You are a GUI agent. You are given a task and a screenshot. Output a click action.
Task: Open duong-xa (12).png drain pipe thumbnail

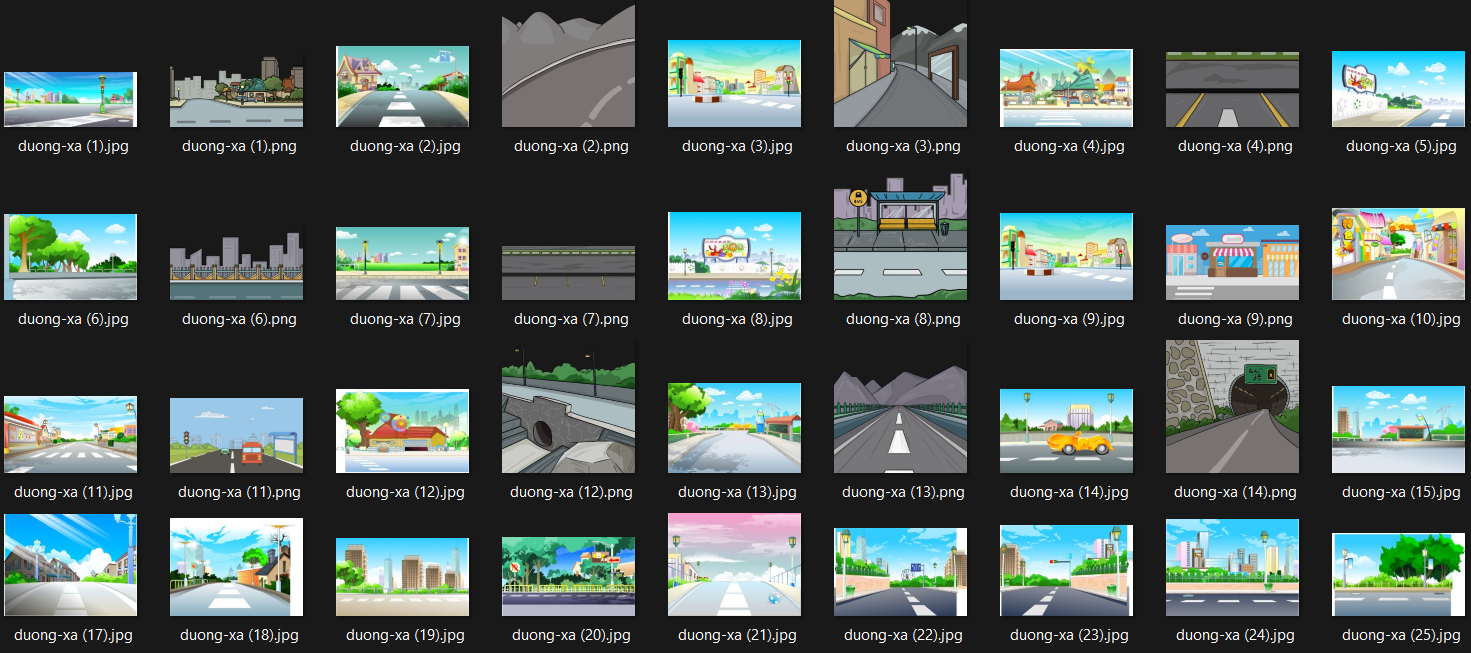click(x=568, y=410)
